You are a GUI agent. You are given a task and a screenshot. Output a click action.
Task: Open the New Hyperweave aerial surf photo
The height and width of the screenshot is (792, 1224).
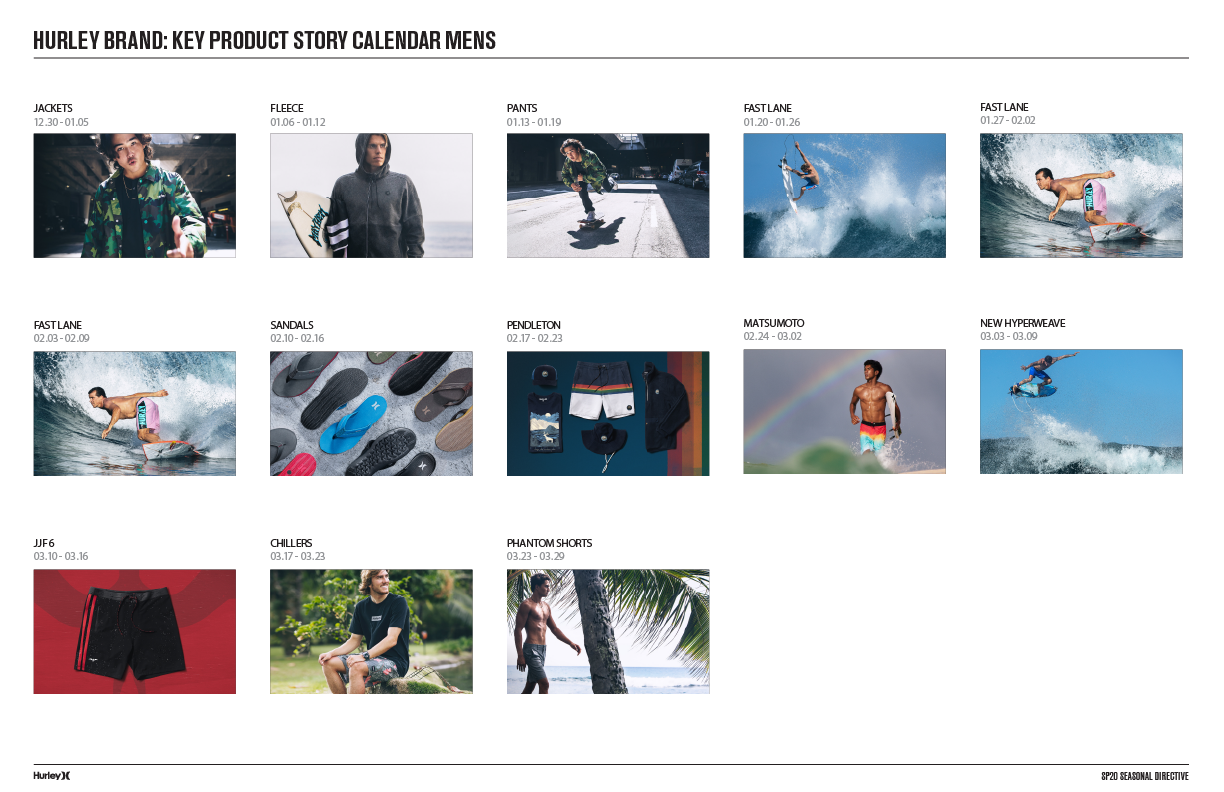tap(1081, 411)
